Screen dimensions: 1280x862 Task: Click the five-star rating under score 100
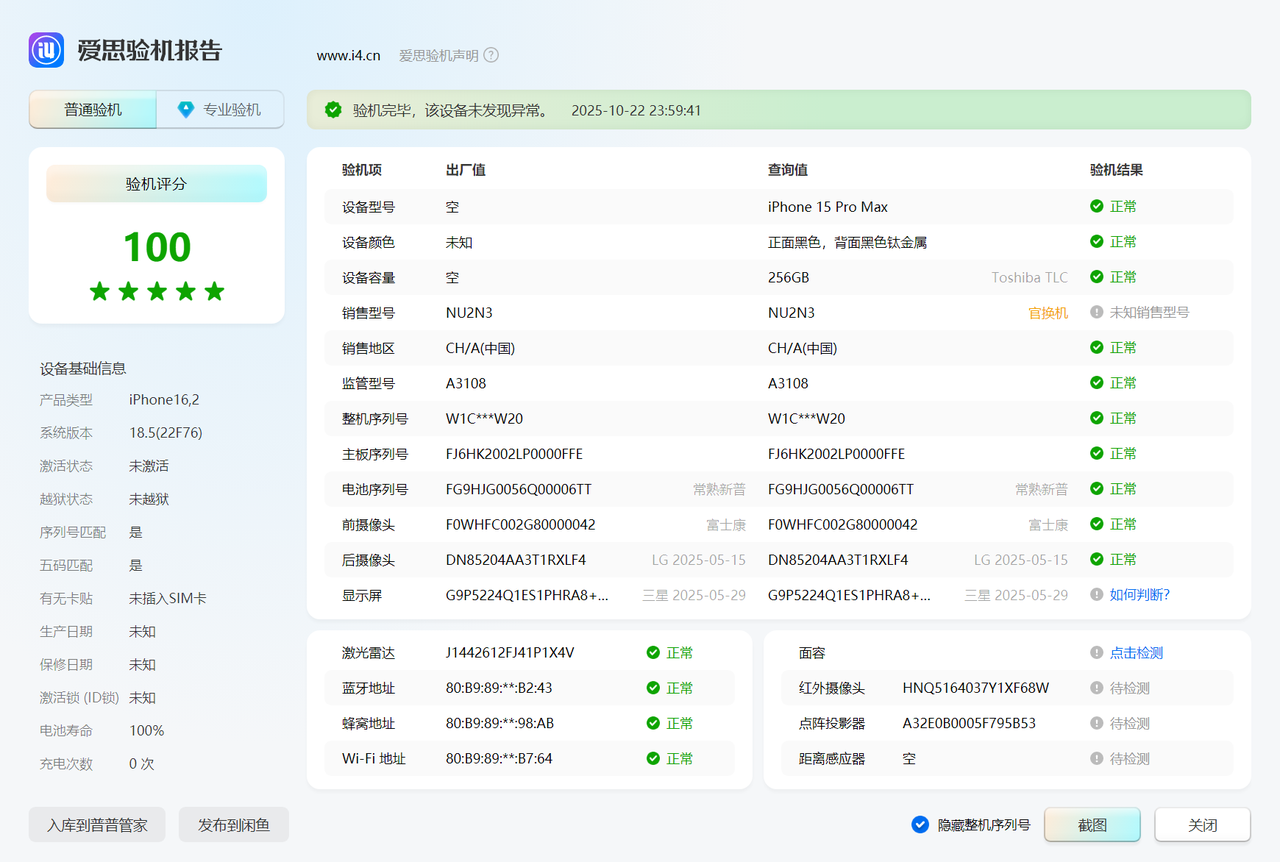click(157, 291)
